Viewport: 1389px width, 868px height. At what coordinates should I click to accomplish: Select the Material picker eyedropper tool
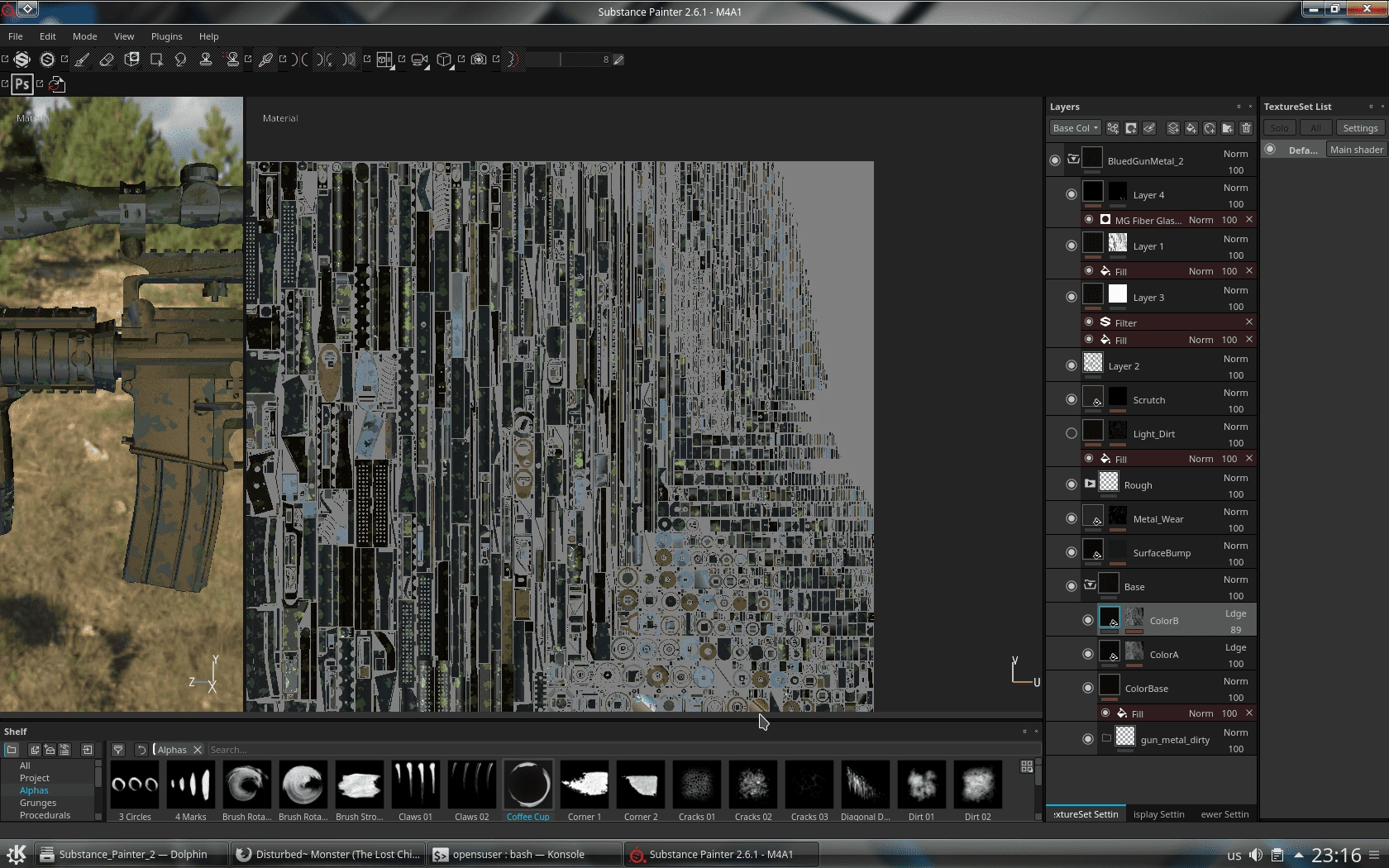[265, 60]
